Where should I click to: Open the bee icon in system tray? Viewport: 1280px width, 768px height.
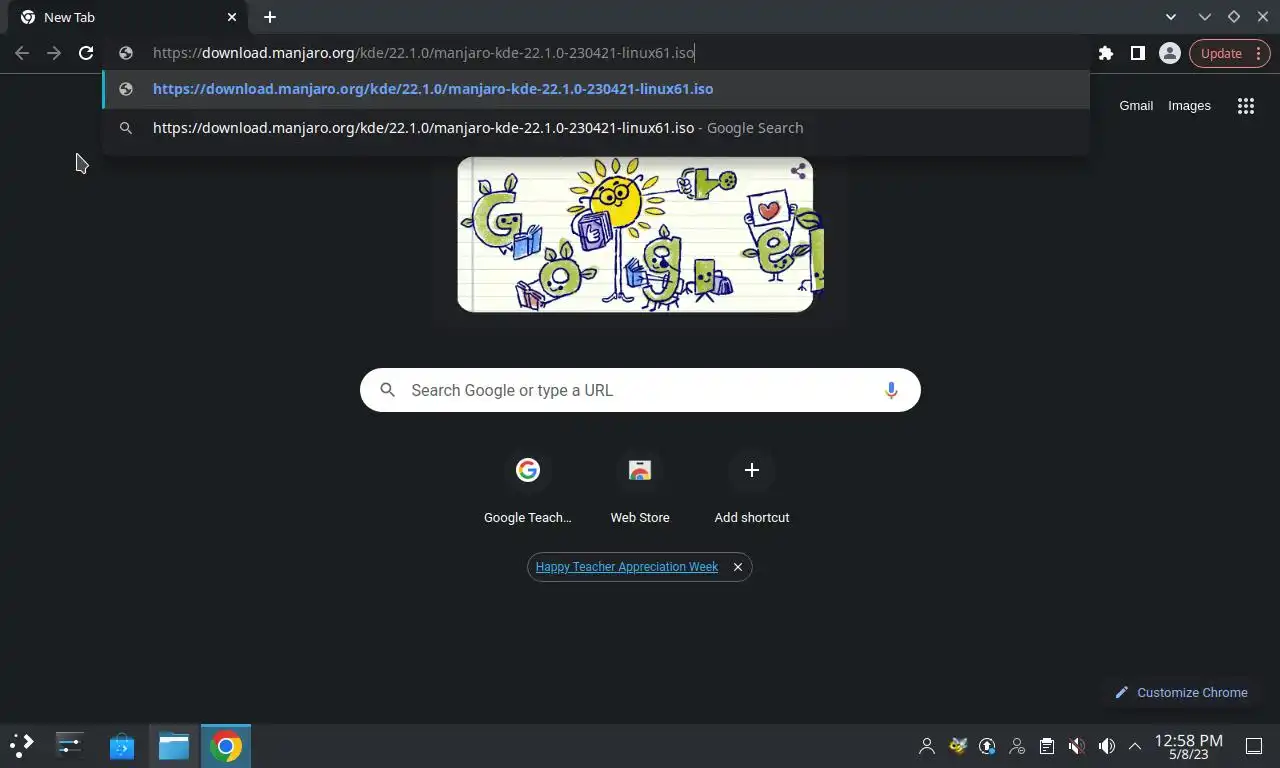point(957,746)
